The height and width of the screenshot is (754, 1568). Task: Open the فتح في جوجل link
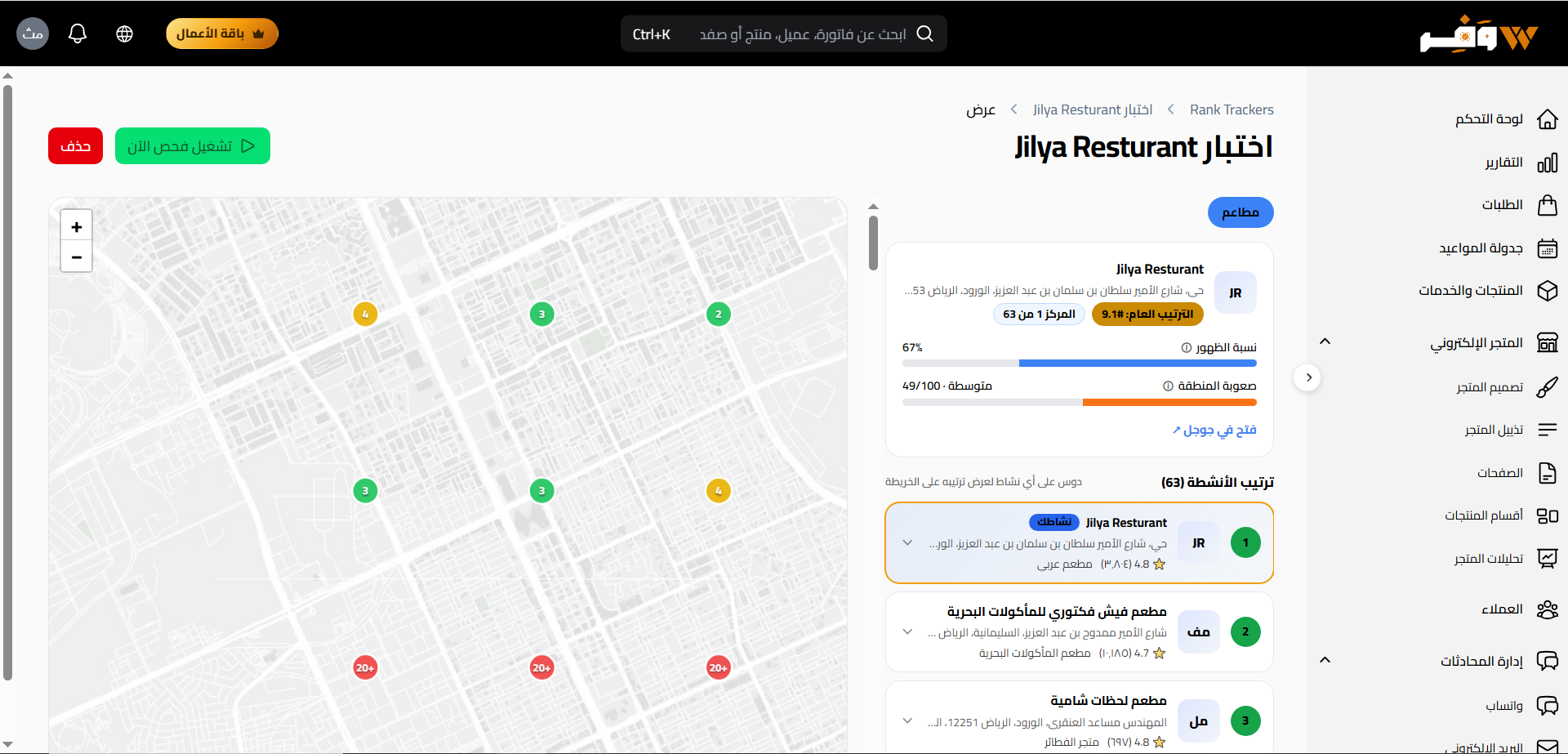point(1214,430)
